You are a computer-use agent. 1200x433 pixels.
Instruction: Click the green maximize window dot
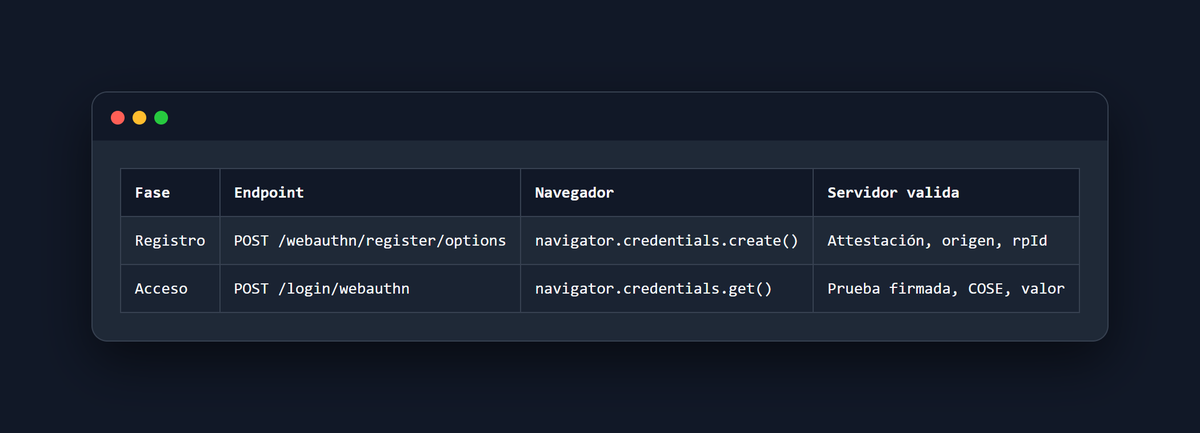(x=161, y=118)
